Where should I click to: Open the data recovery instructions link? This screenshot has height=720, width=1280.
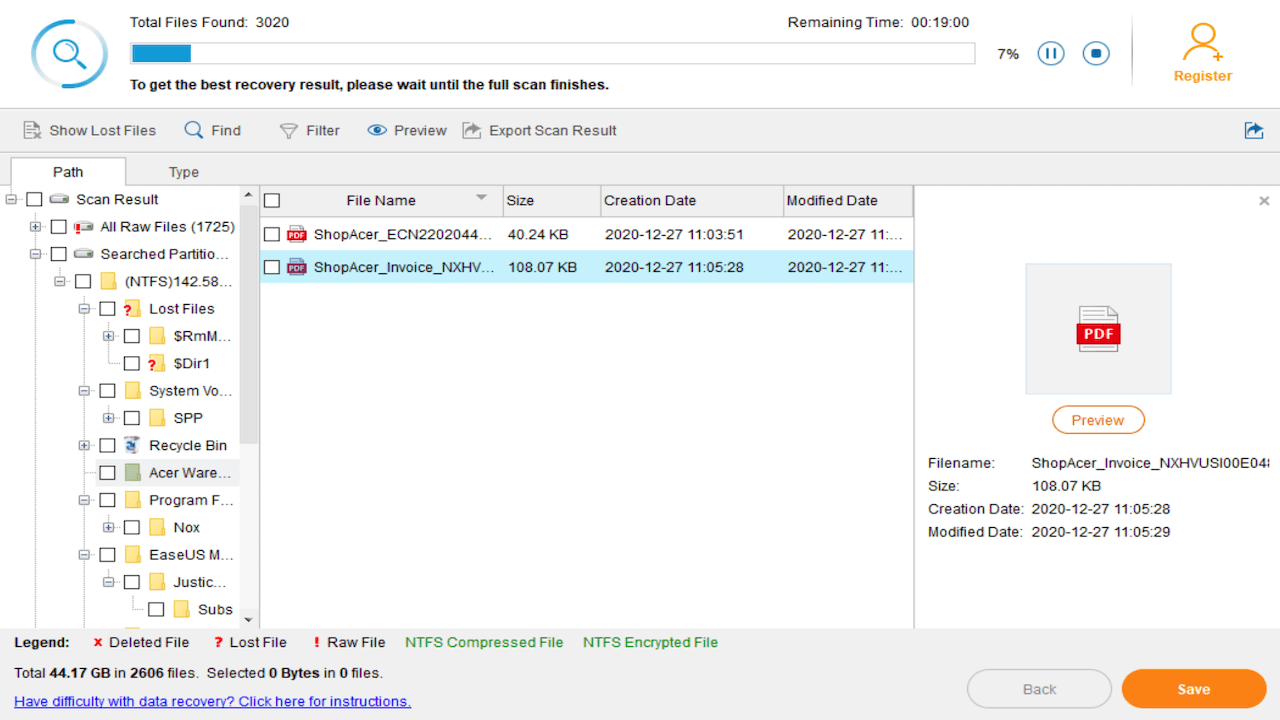[212, 701]
